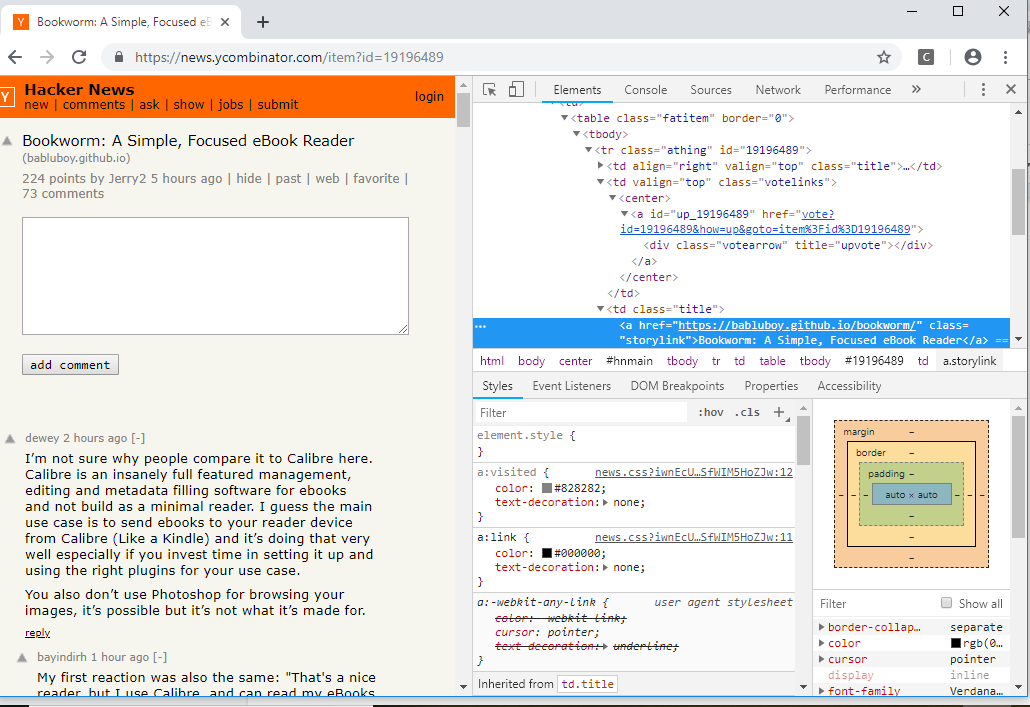Viewport: 1030px width, 707px height.
Task: Collapse the a id up_19196489 node
Action: click(625, 214)
